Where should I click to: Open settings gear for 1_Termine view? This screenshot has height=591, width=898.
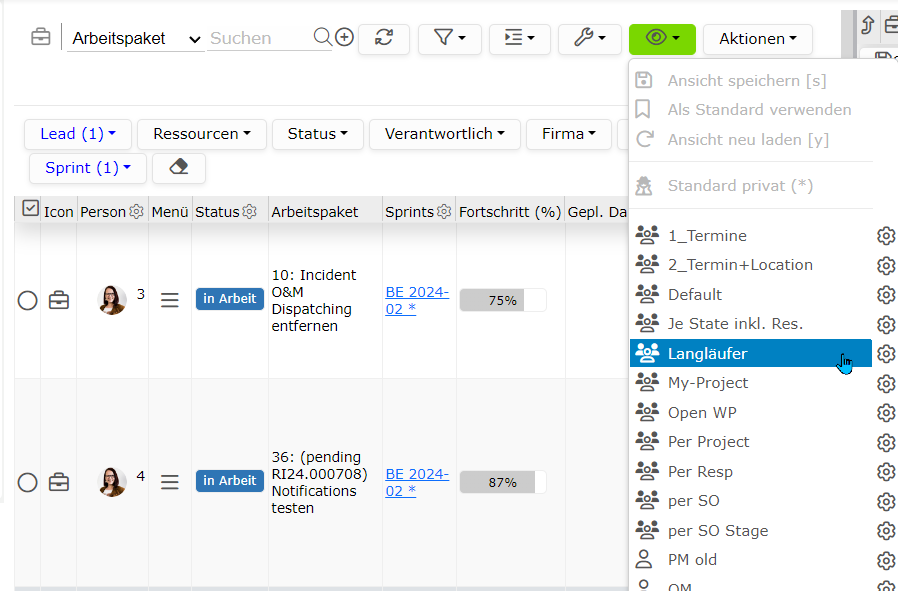886,235
